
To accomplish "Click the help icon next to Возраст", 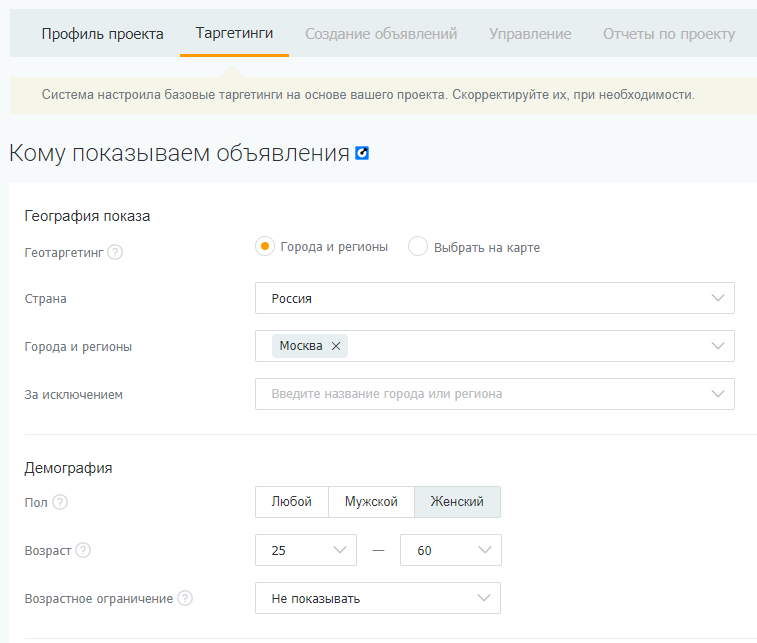I will pyautogui.click(x=83, y=550).
